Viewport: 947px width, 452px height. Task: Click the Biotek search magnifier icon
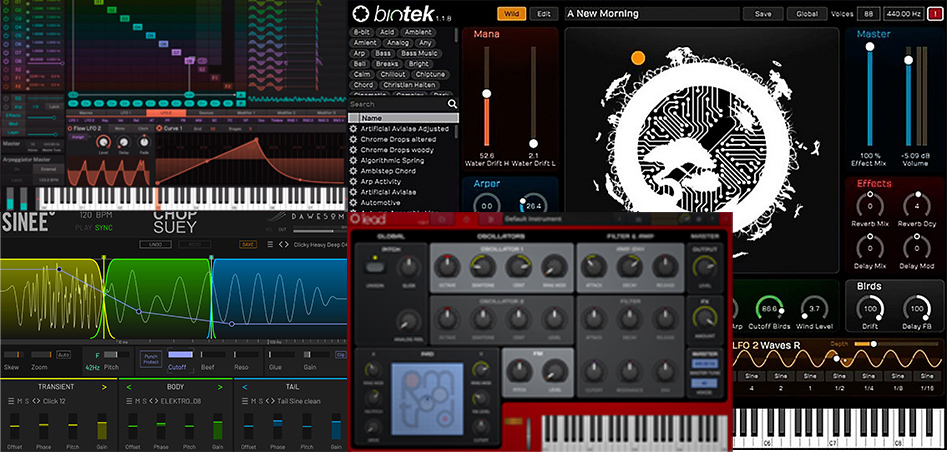click(452, 104)
